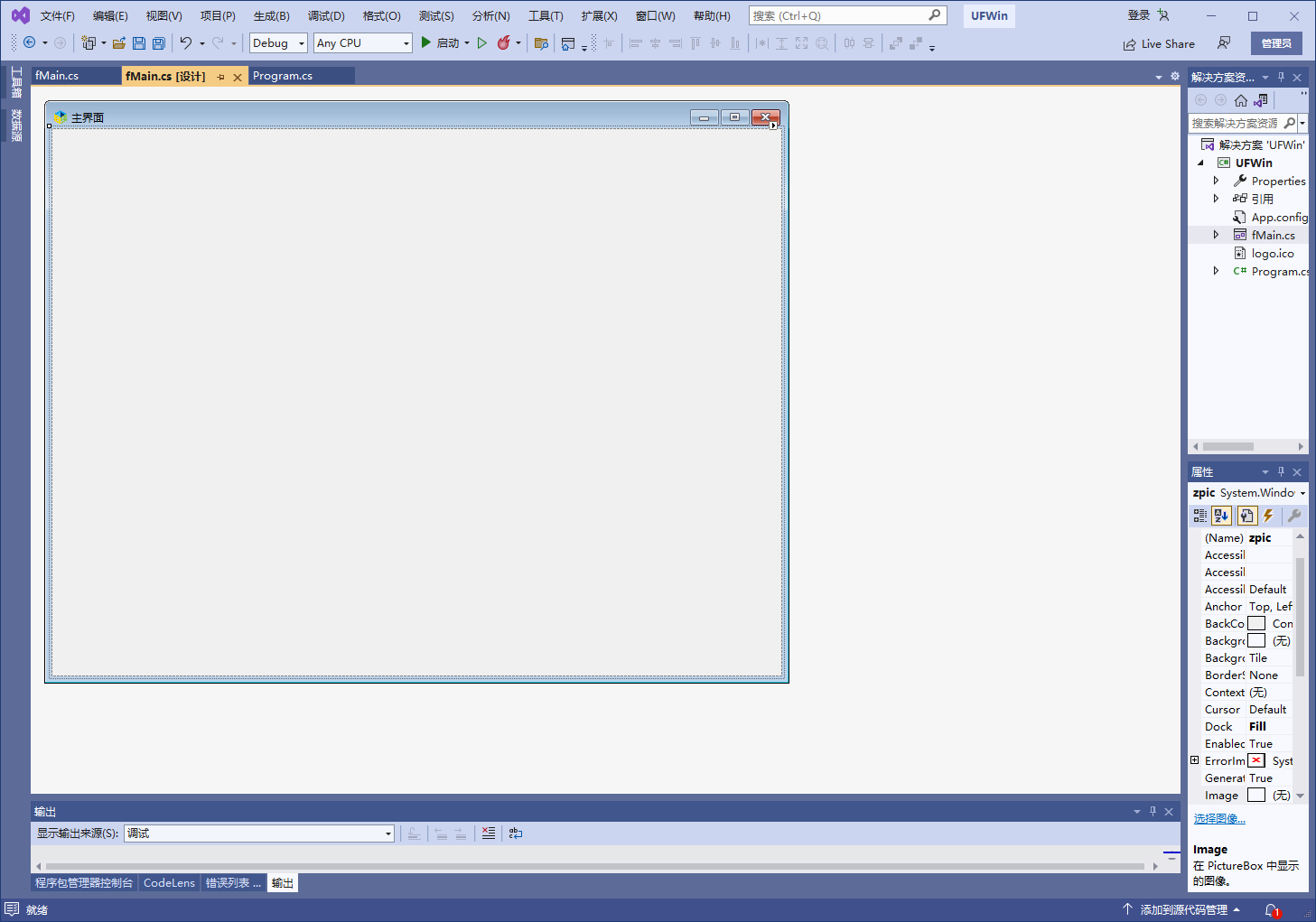Click the Solution Explorer switch views icon
This screenshot has height=922, width=1316.
click(x=1261, y=100)
